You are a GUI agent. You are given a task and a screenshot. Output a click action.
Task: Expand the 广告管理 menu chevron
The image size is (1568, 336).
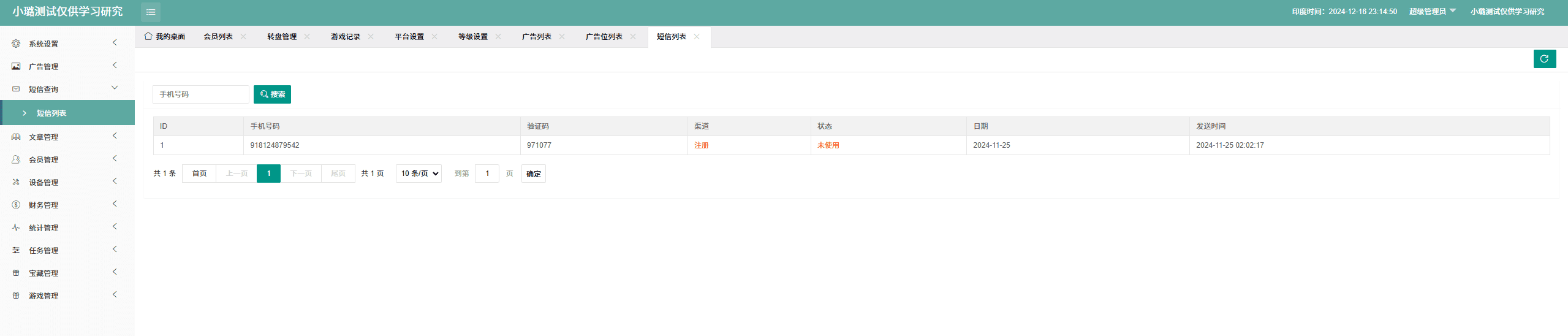[x=115, y=65]
